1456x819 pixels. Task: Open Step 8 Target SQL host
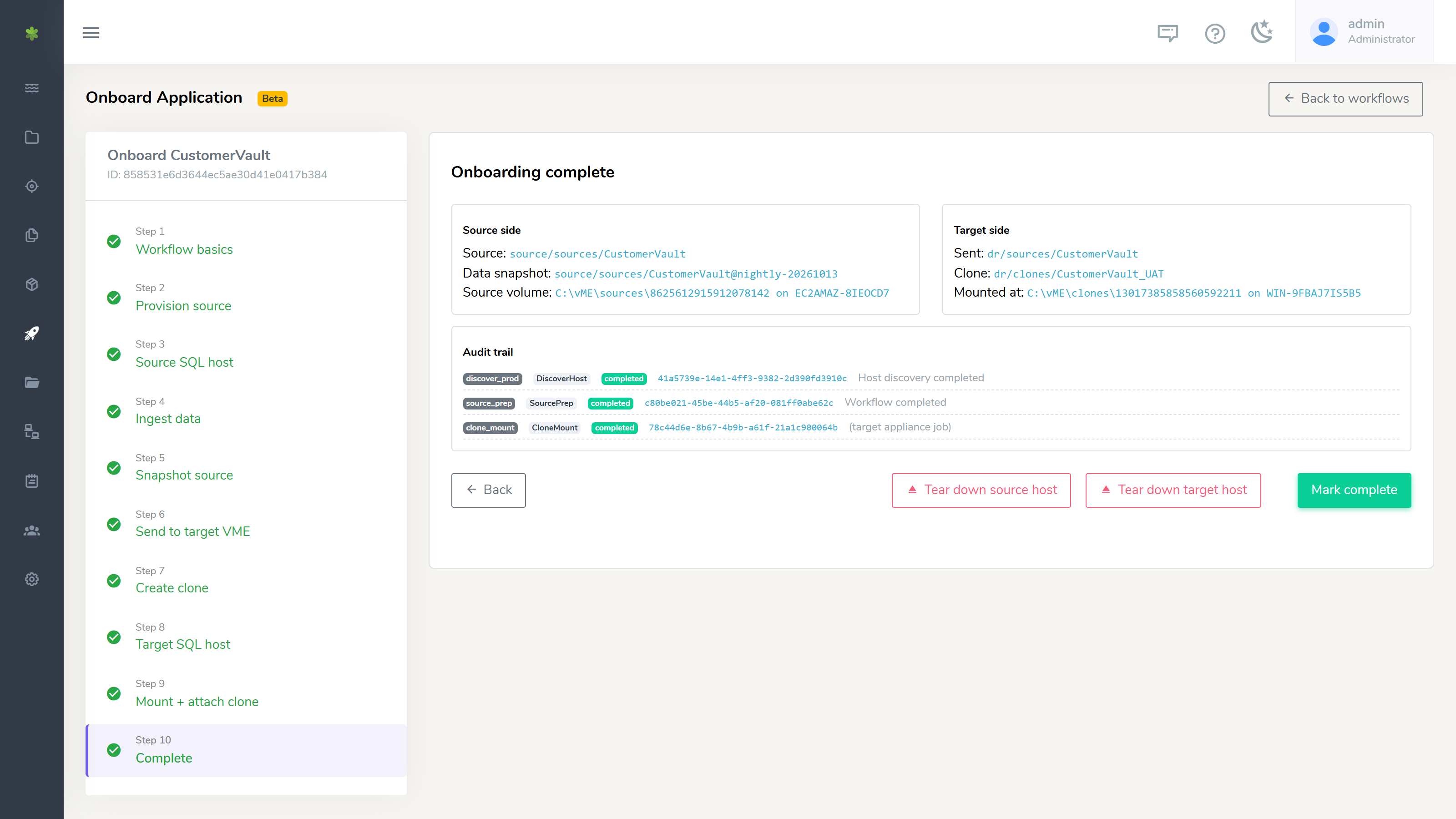tap(246, 637)
